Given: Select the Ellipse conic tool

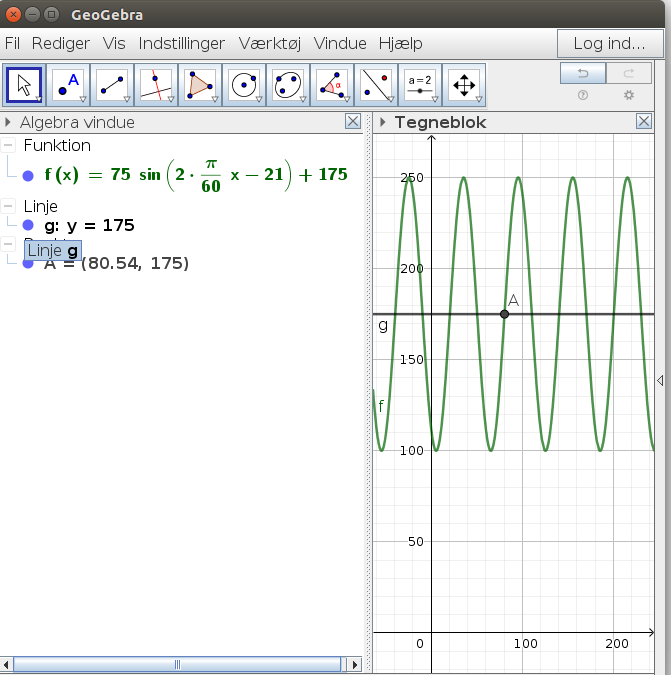Looking at the screenshot, I should 288,85.
